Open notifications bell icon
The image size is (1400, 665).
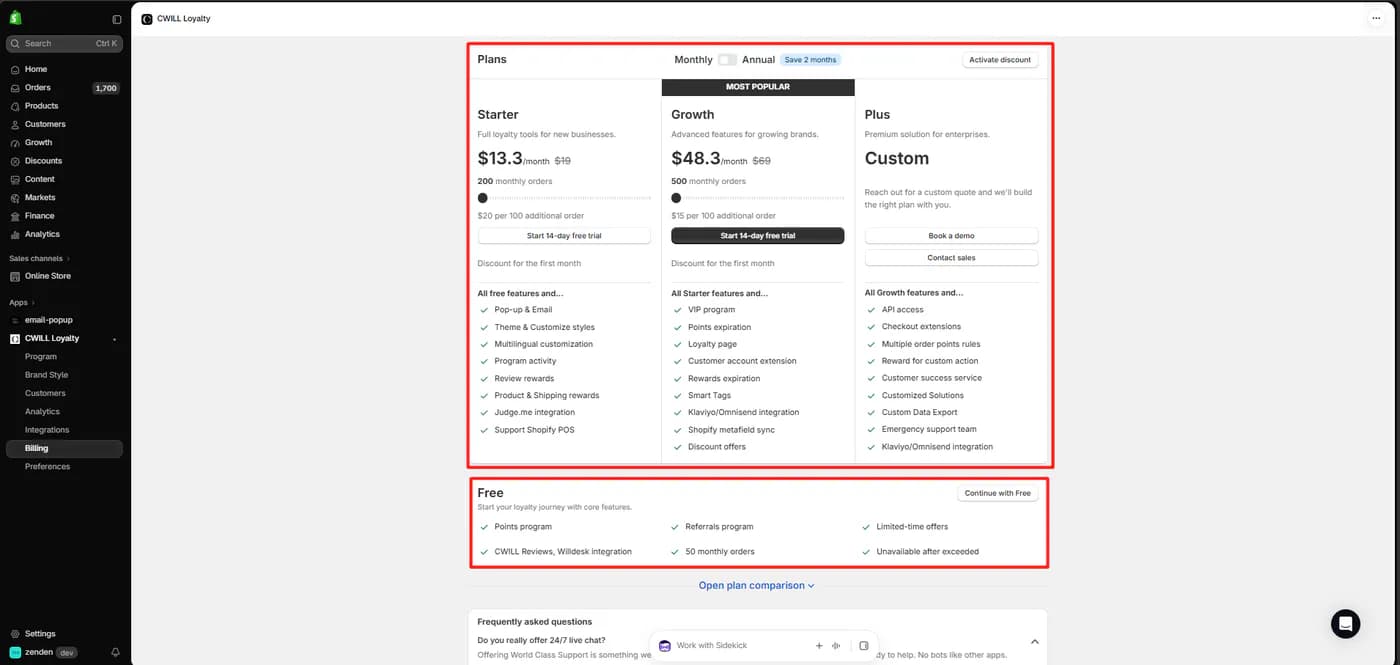tap(115, 652)
